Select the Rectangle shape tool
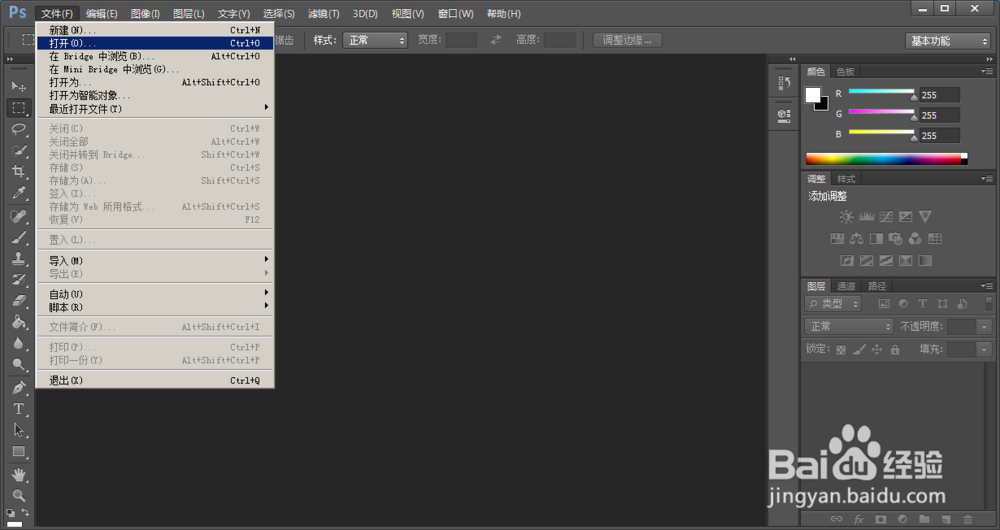 coord(18,452)
